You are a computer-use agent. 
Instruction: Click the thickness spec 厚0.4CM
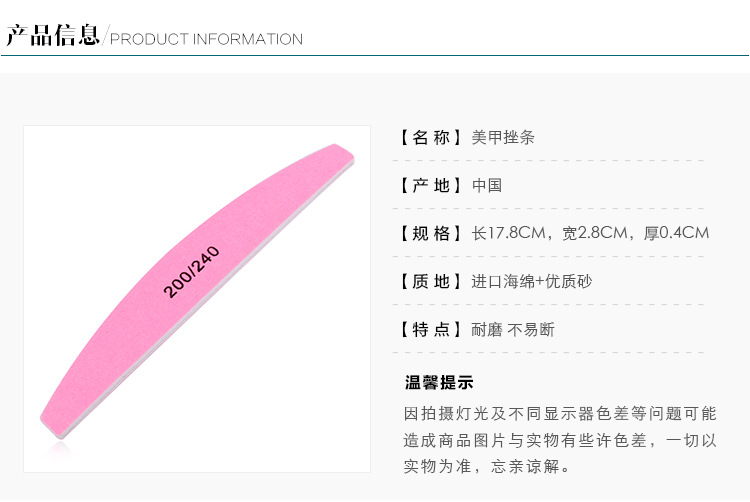click(x=677, y=233)
